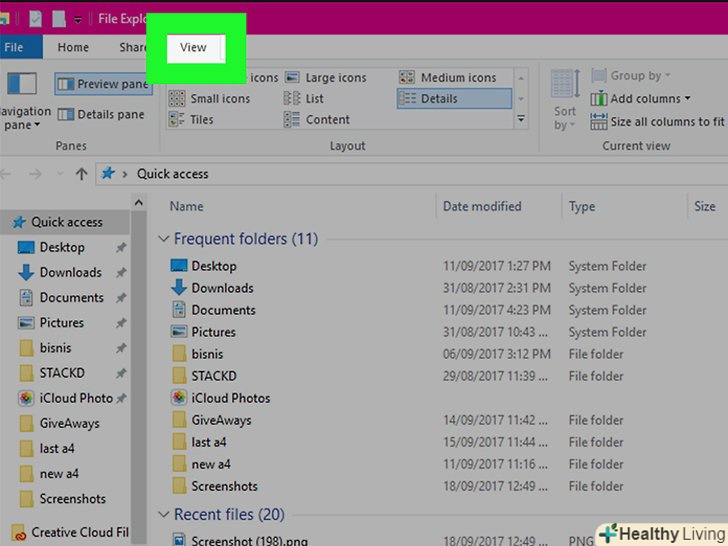728x546 pixels.
Task: Click the navigation pane scroll up arrow
Action: 138,202
